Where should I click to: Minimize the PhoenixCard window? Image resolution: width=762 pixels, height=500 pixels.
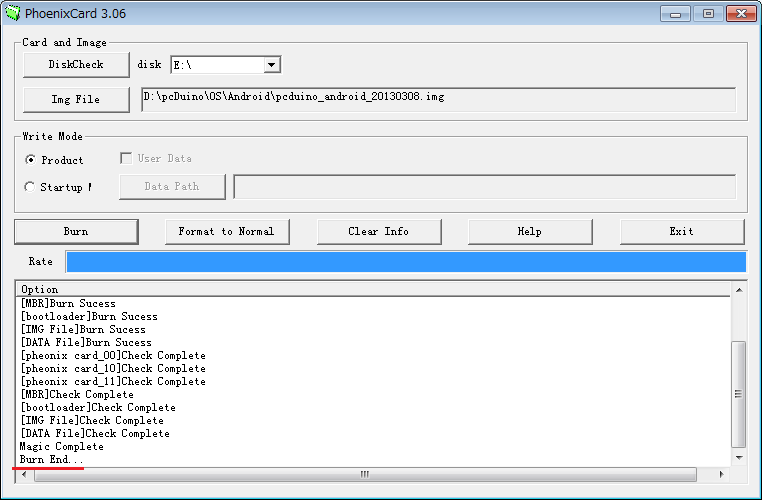[675, 14]
